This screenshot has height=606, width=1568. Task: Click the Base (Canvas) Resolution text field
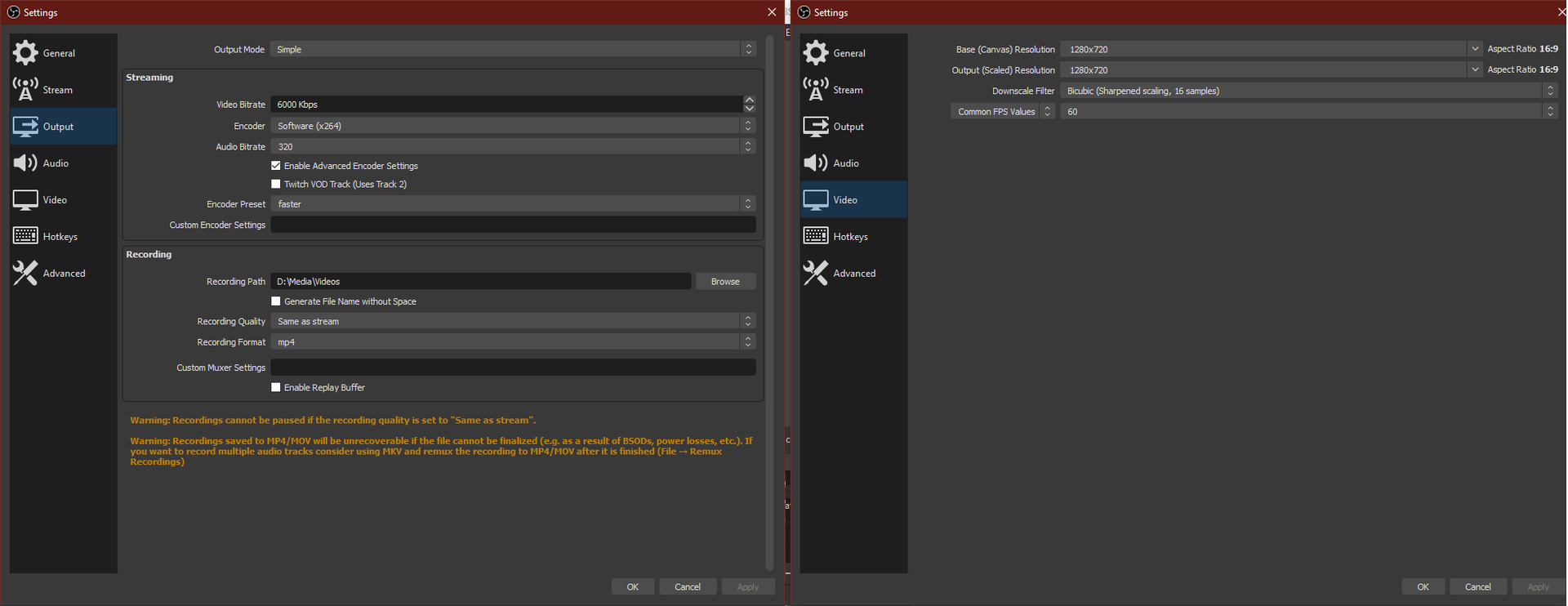coord(1263,49)
